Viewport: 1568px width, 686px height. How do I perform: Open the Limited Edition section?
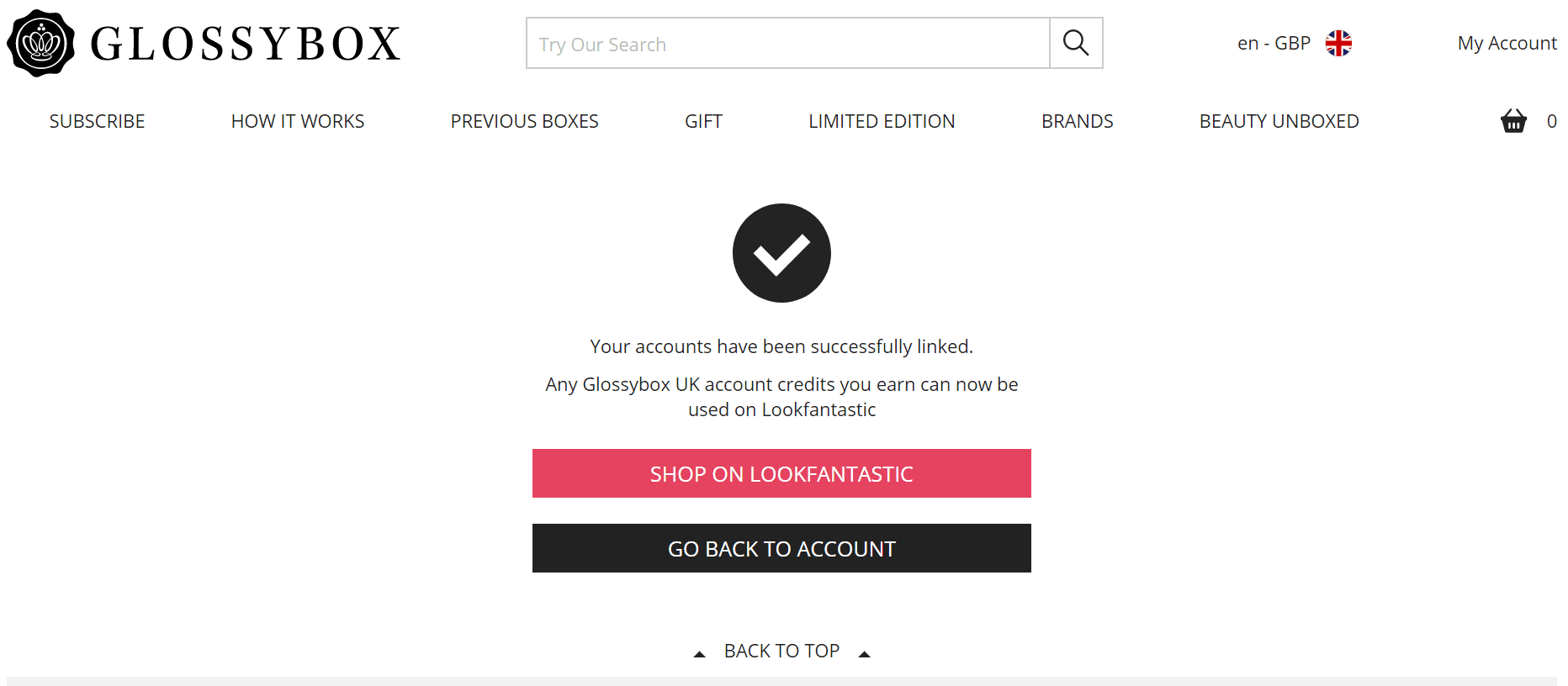click(x=882, y=121)
